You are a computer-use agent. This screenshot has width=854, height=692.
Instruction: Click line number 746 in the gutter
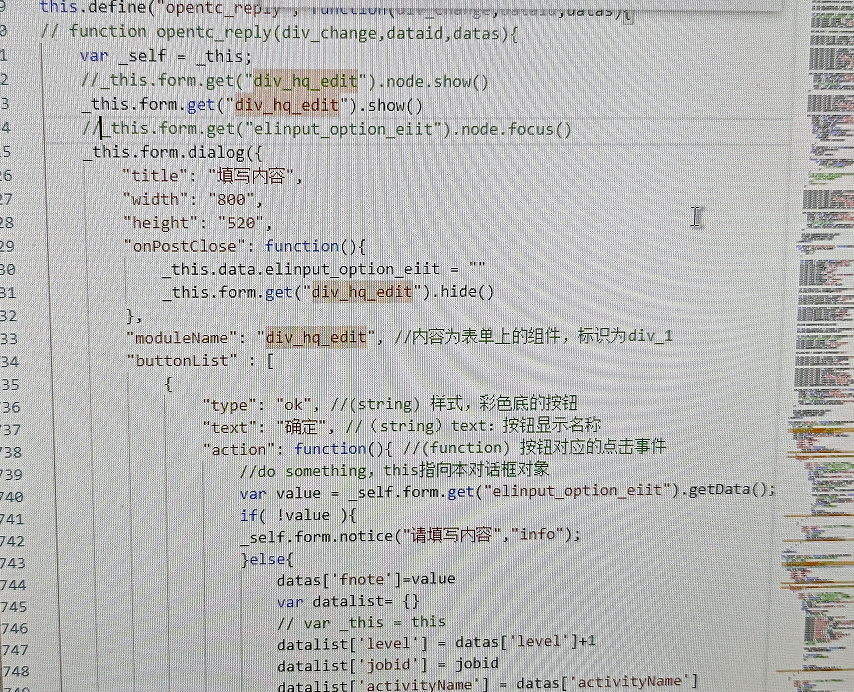14,628
